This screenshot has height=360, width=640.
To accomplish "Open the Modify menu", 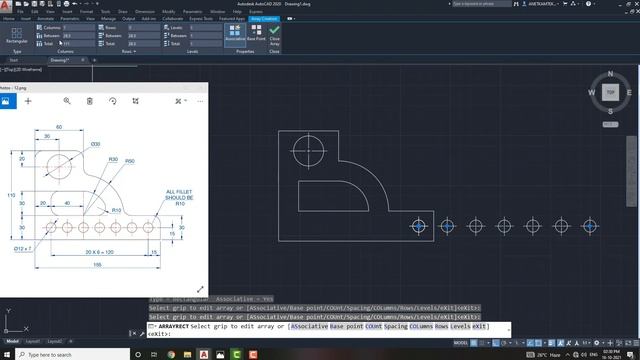I will [168, 11].
